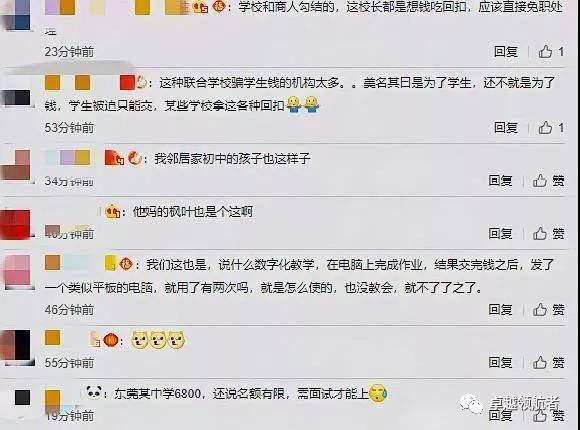
Task: Click the panda badge icon before 东莞某中学
Action: (x=94, y=392)
